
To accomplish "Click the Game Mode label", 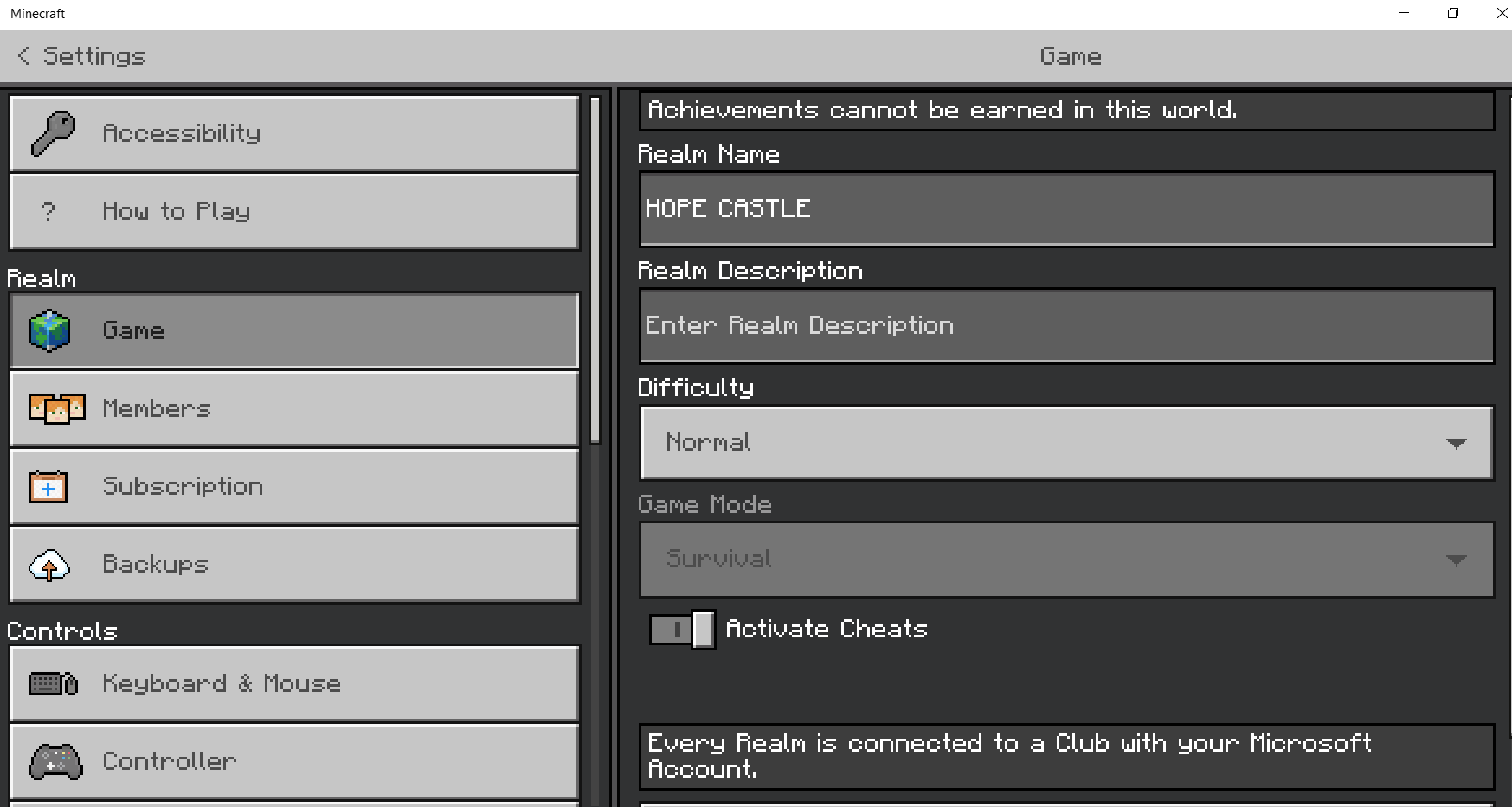I will 705,504.
